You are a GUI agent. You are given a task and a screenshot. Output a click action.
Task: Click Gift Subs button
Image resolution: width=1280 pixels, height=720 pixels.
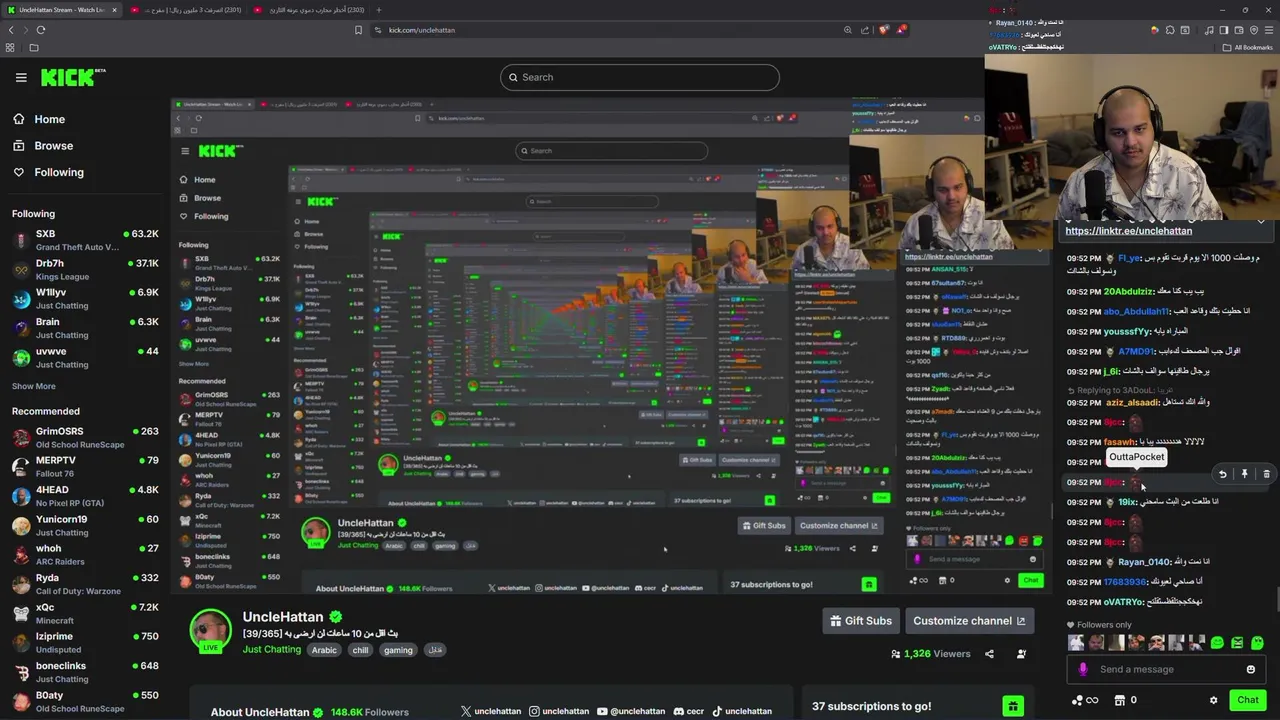coord(860,621)
